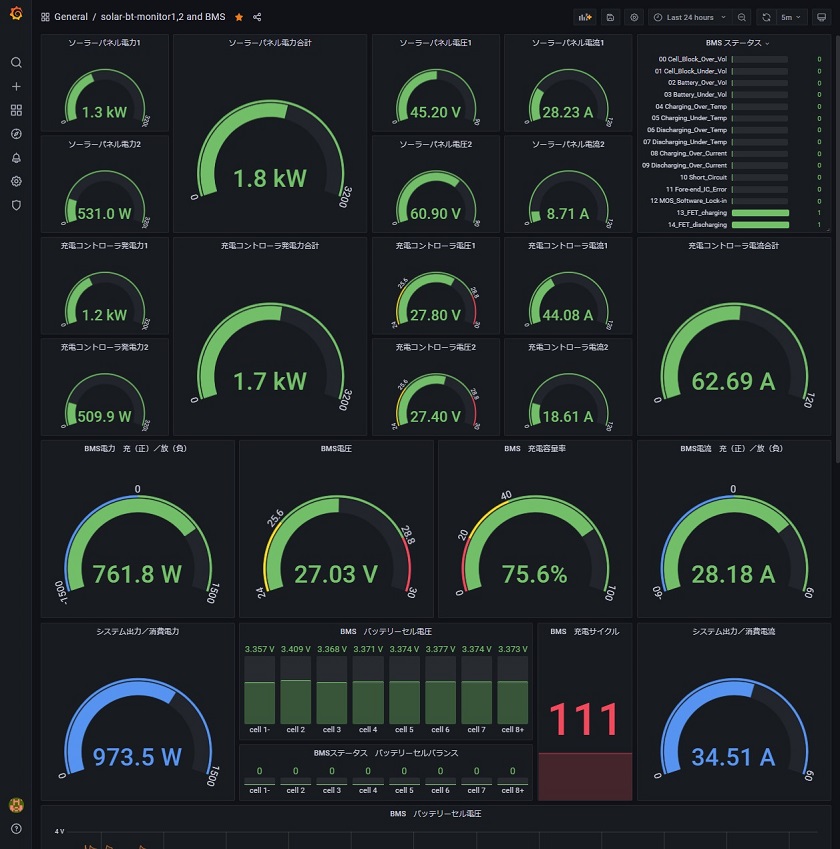Click the 761.8 W BMS power value
This screenshot has width=840, height=849.
(x=137, y=574)
